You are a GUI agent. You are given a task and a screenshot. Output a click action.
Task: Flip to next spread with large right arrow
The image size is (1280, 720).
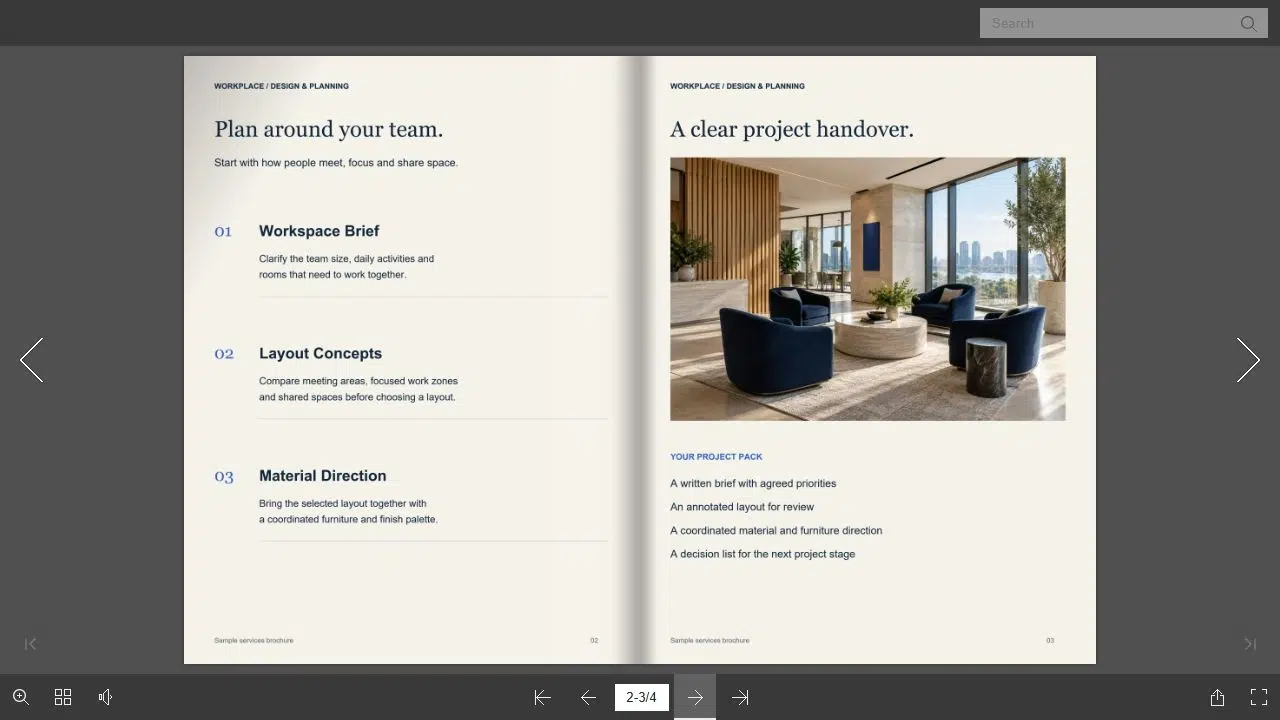[x=1248, y=360]
